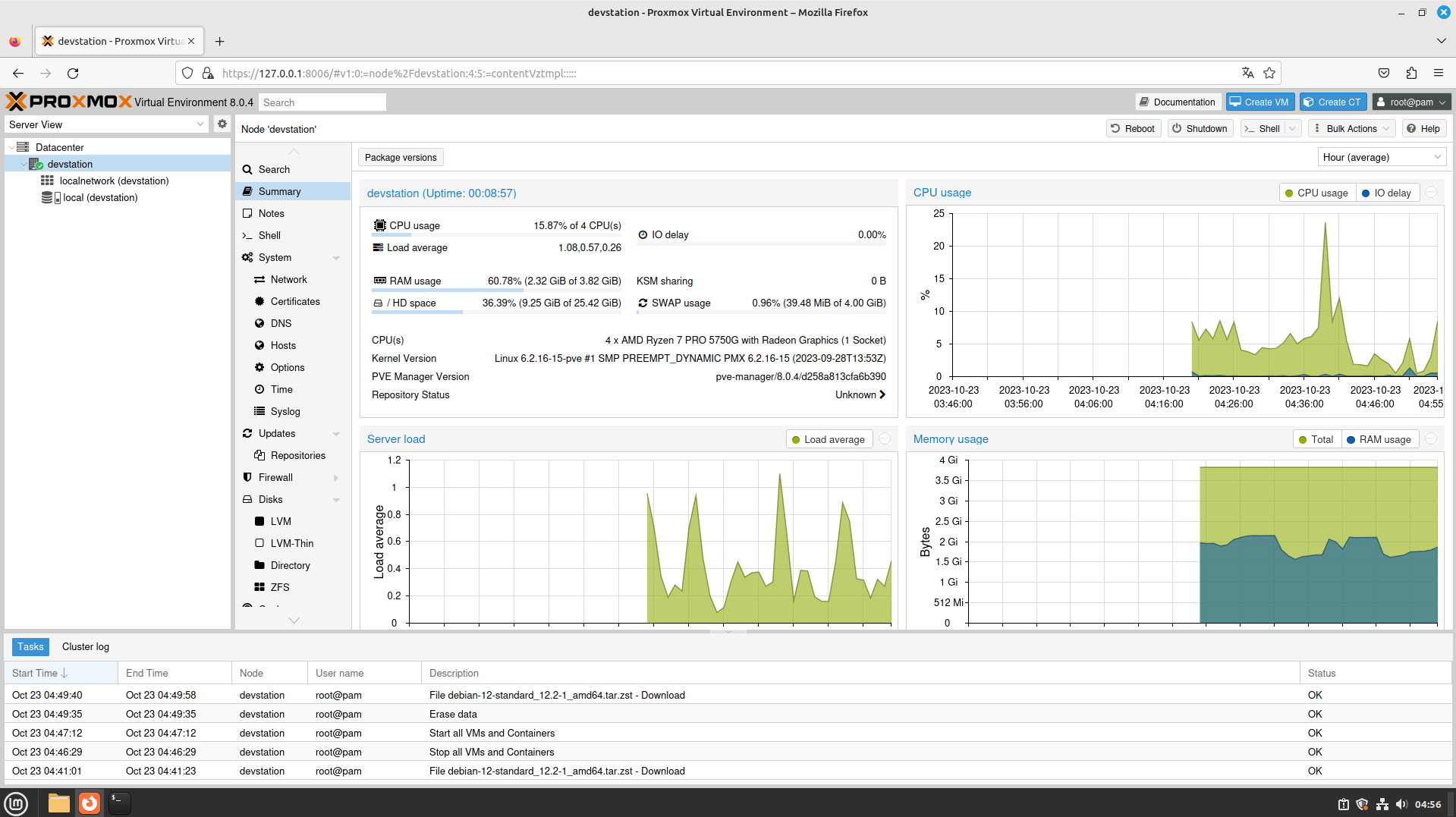
Task: Open server view settings gear icon
Action: [x=222, y=124]
